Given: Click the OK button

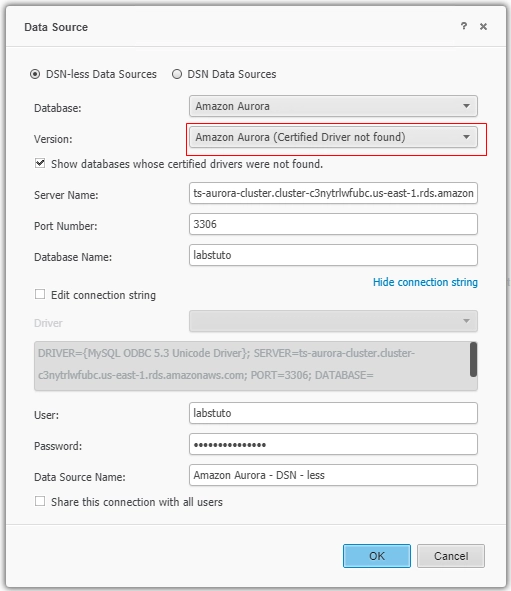Looking at the screenshot, I should (x=376, y=556).
